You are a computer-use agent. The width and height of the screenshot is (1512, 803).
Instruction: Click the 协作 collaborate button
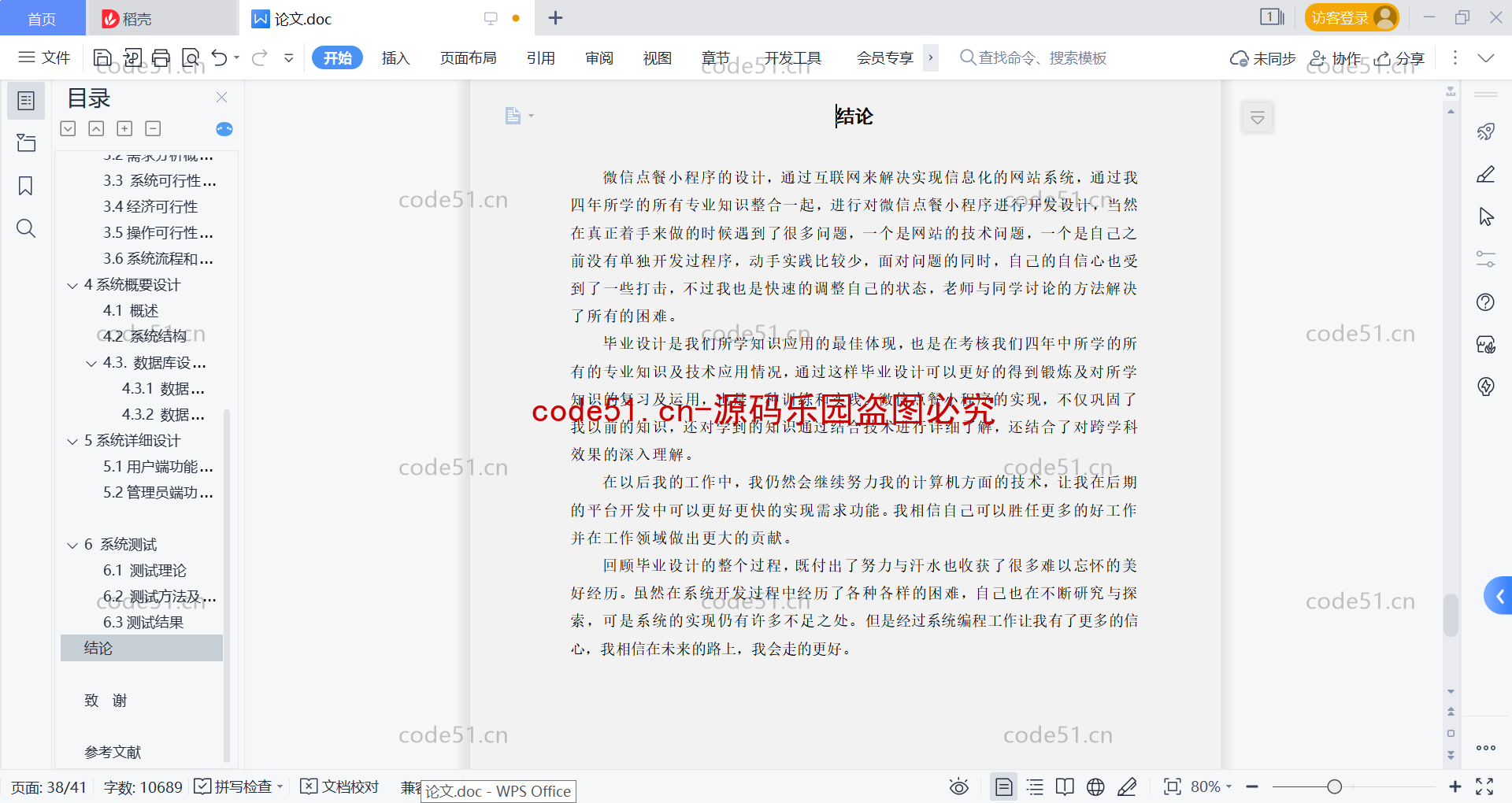[x=1336, y=58]
